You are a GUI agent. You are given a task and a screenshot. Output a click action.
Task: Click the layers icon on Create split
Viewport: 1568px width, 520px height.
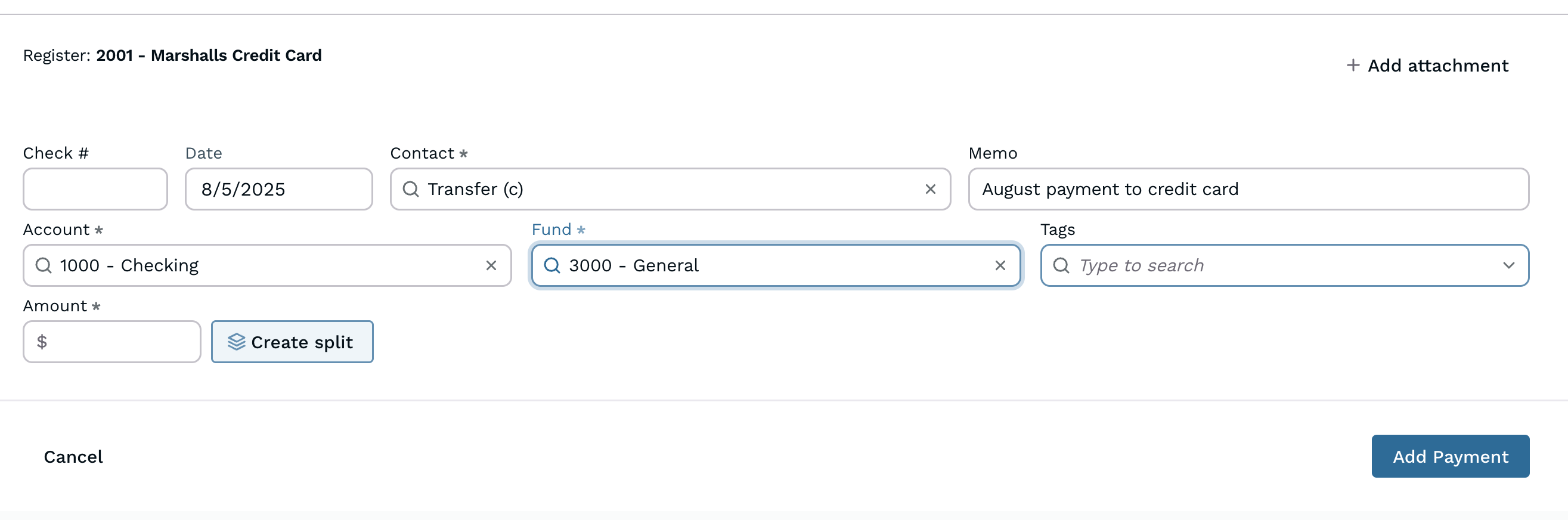pyautogui.click(x=236, y=342)
